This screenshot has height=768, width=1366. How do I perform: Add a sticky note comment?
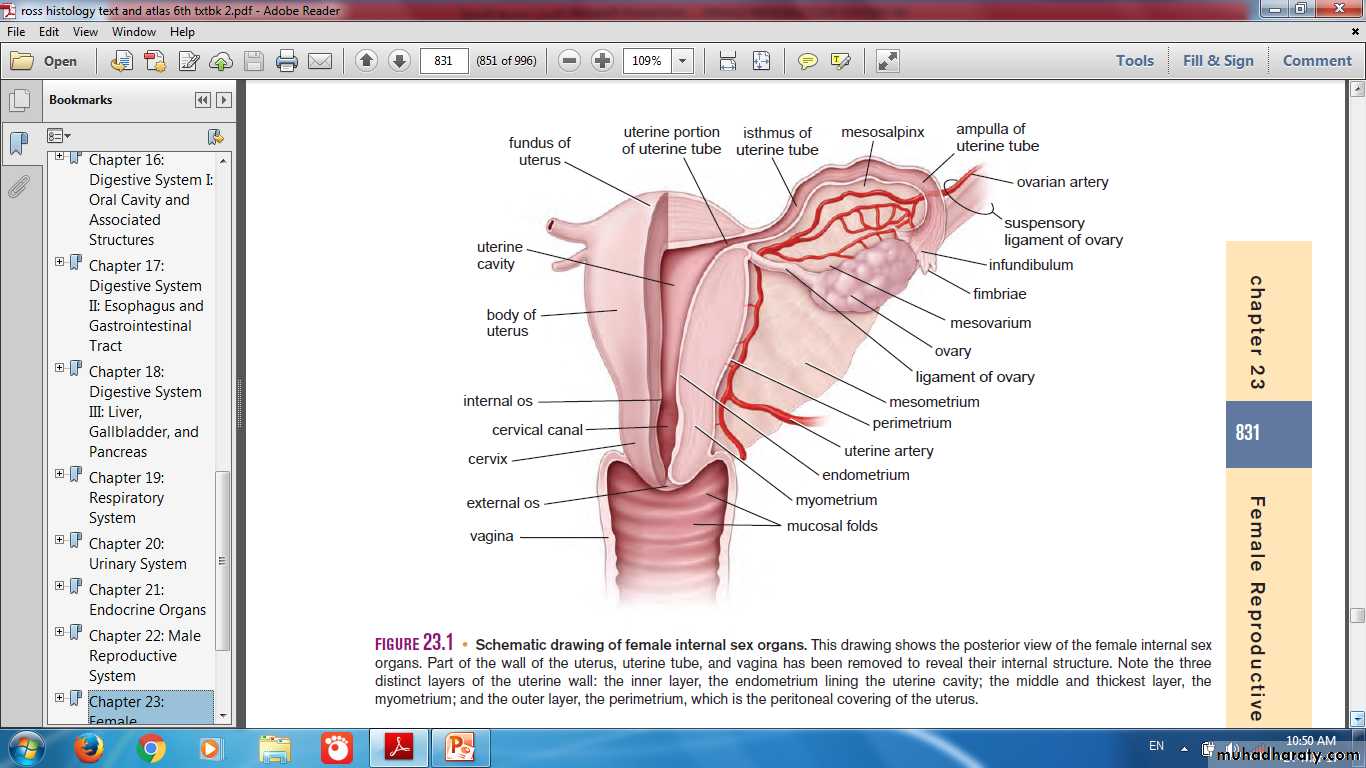click(807, 61)
